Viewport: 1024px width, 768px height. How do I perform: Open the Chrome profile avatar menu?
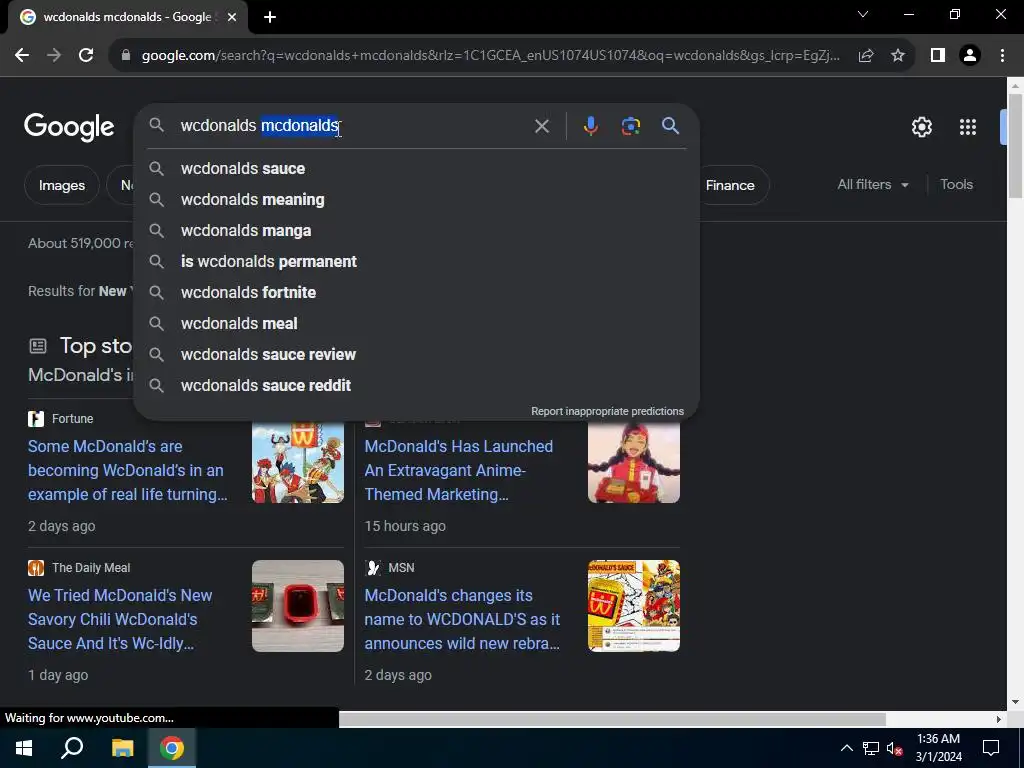click(x=970, y=56)
